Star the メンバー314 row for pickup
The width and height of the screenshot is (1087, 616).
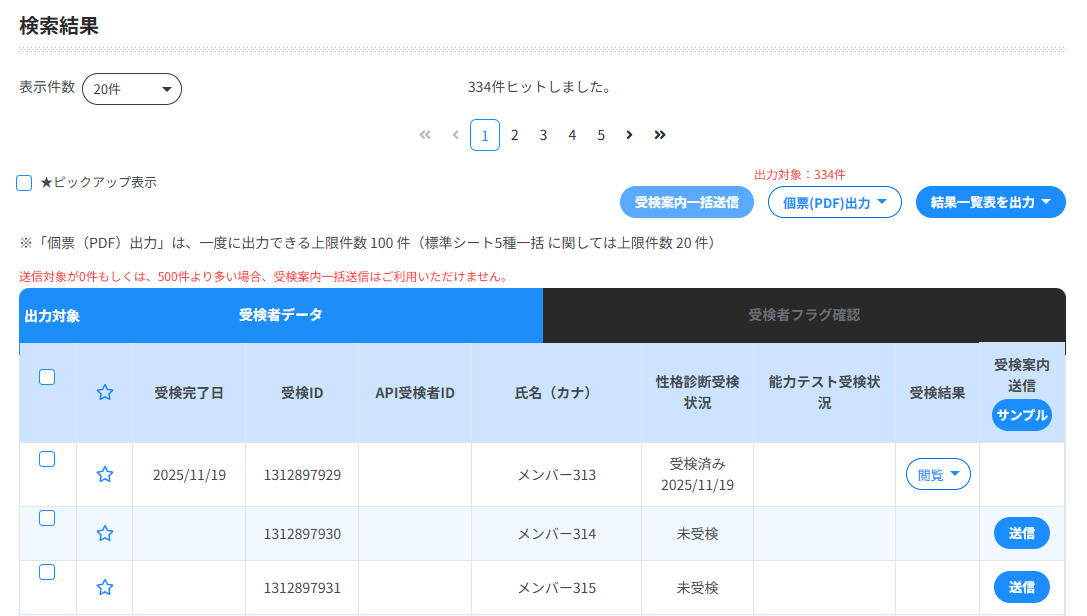click(104, 533)
